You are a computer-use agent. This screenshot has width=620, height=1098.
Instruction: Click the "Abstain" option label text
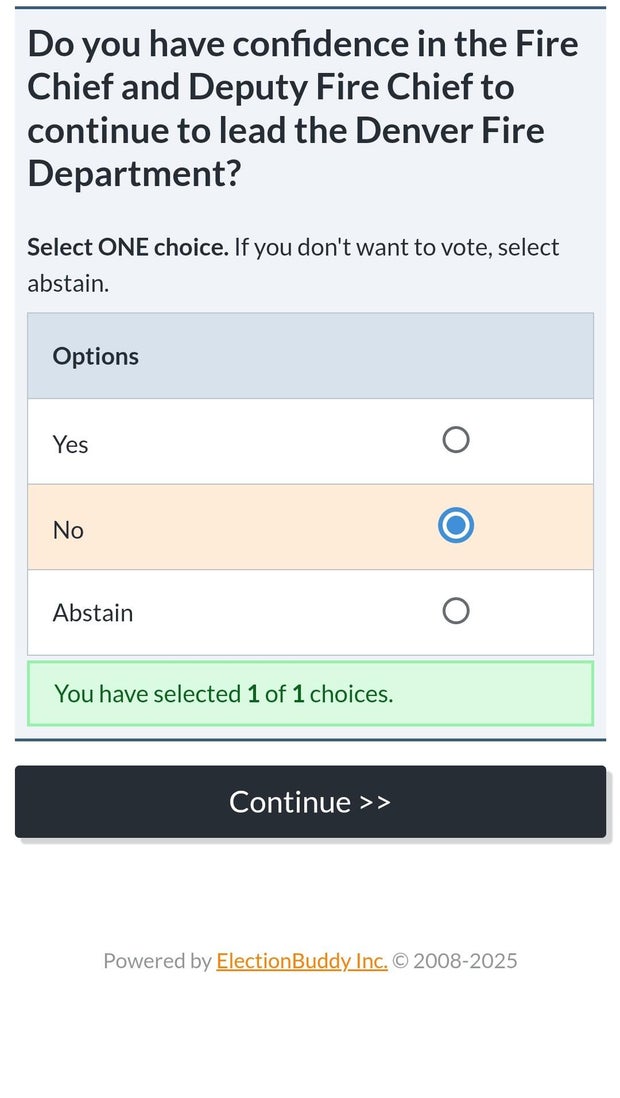93,612
